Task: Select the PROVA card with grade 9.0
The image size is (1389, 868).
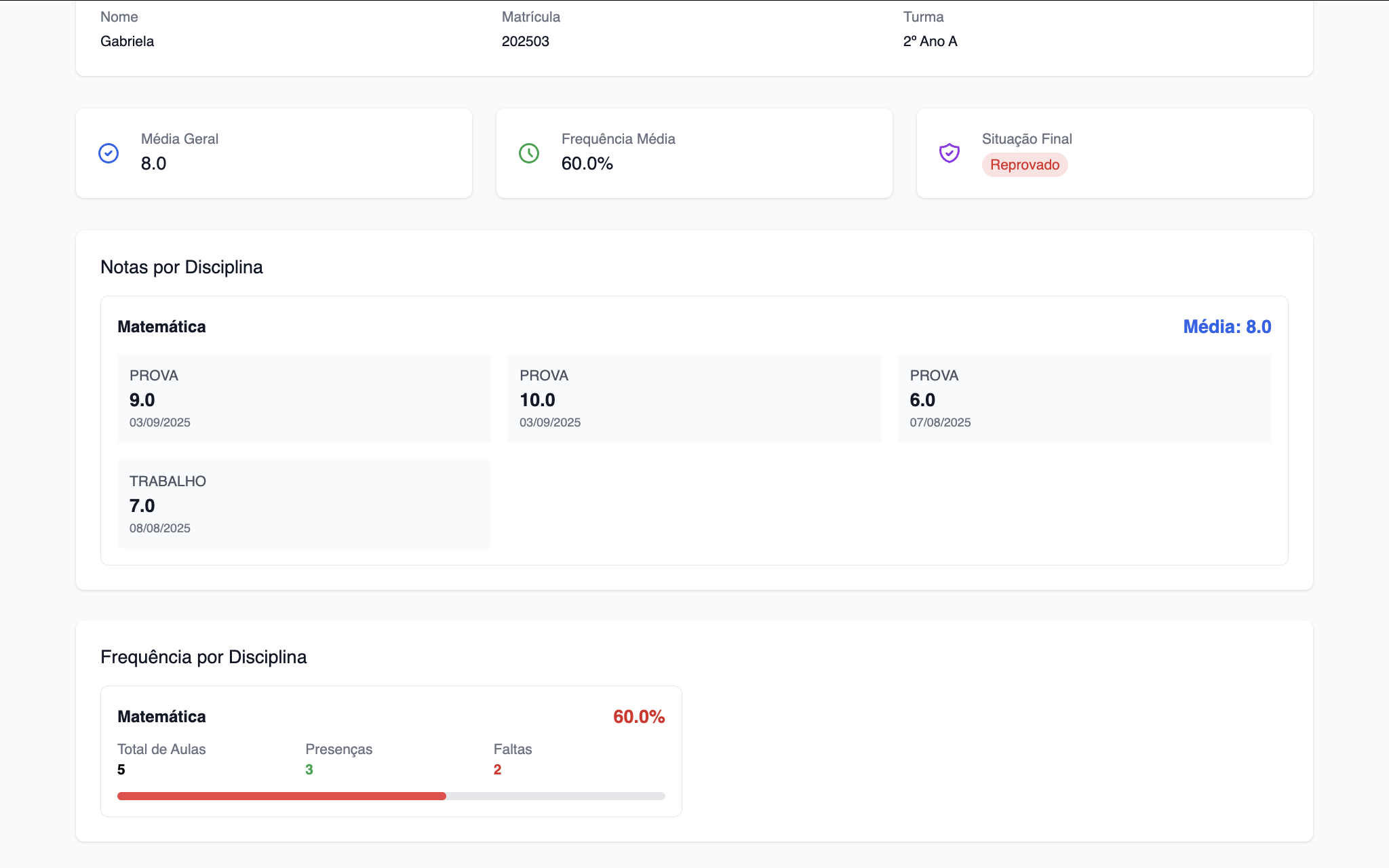Action: [x=303, y=398]
